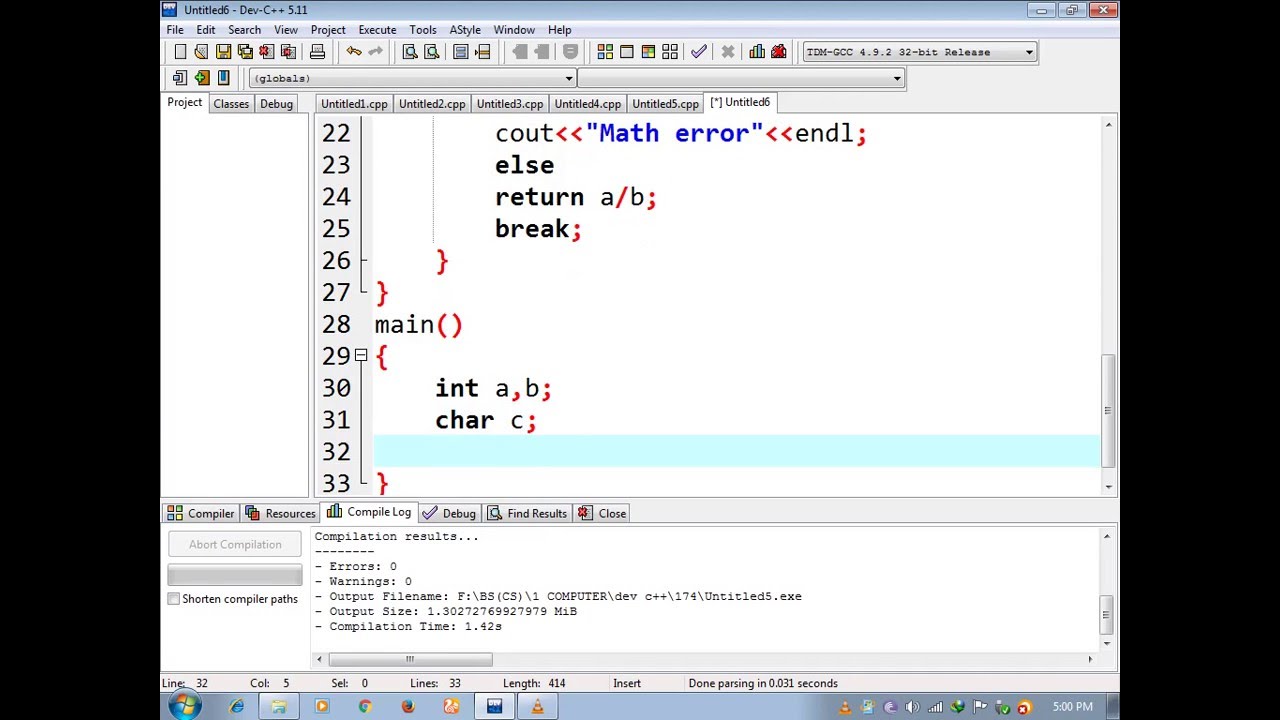Click the Delete Profiling Information icon
Viewport: 1280px width, 720px height.
point(779,52)
